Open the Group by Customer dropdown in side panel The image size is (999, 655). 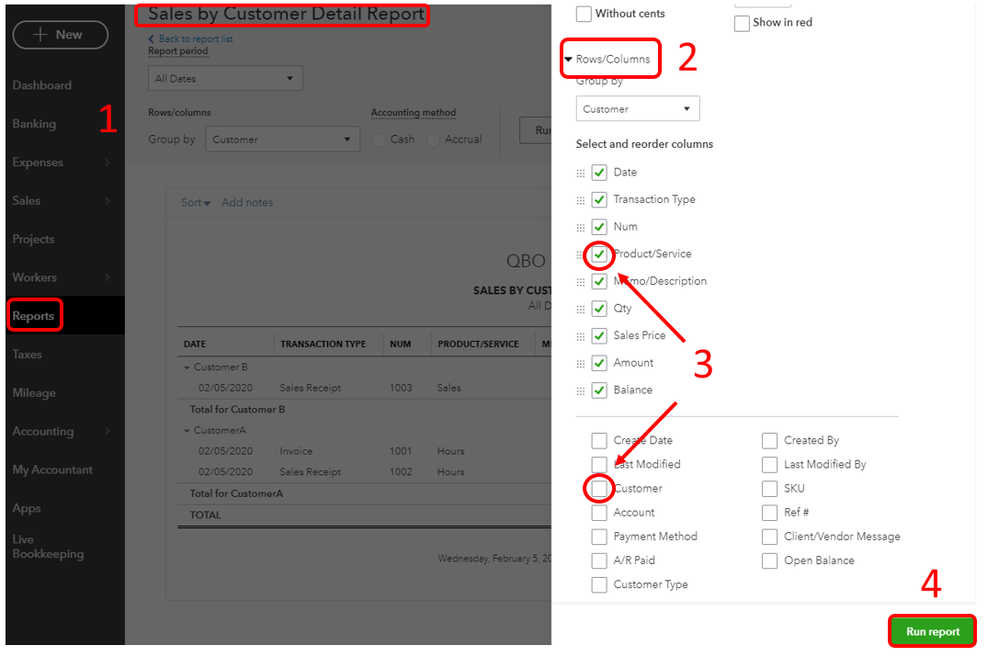[638, 109]
